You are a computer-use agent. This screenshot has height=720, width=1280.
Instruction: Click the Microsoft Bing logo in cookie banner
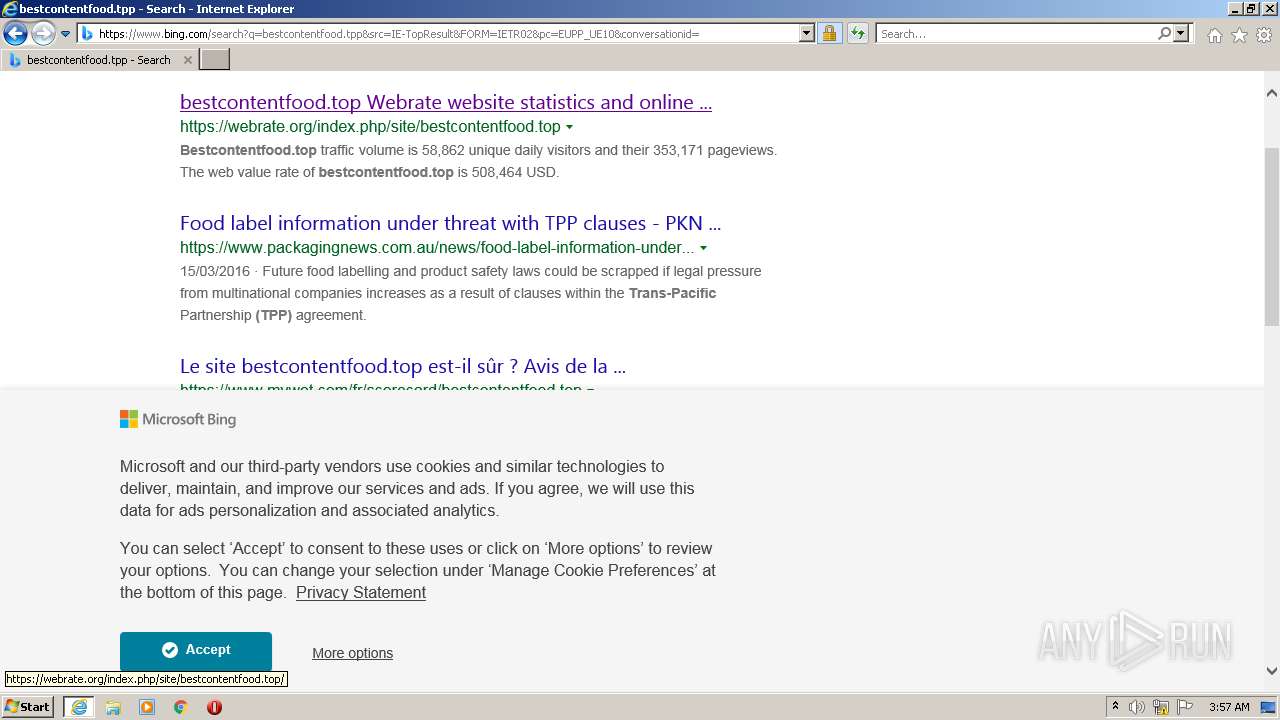[178, 420]
